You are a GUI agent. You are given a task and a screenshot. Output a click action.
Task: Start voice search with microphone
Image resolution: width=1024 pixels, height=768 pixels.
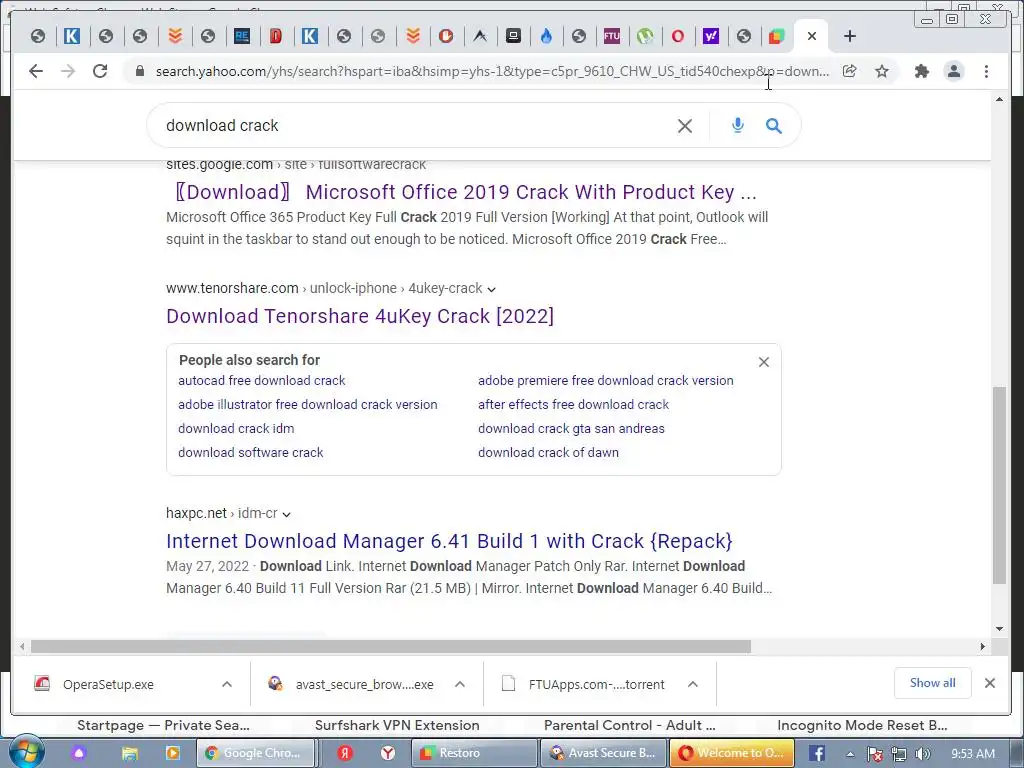(738, 125)
